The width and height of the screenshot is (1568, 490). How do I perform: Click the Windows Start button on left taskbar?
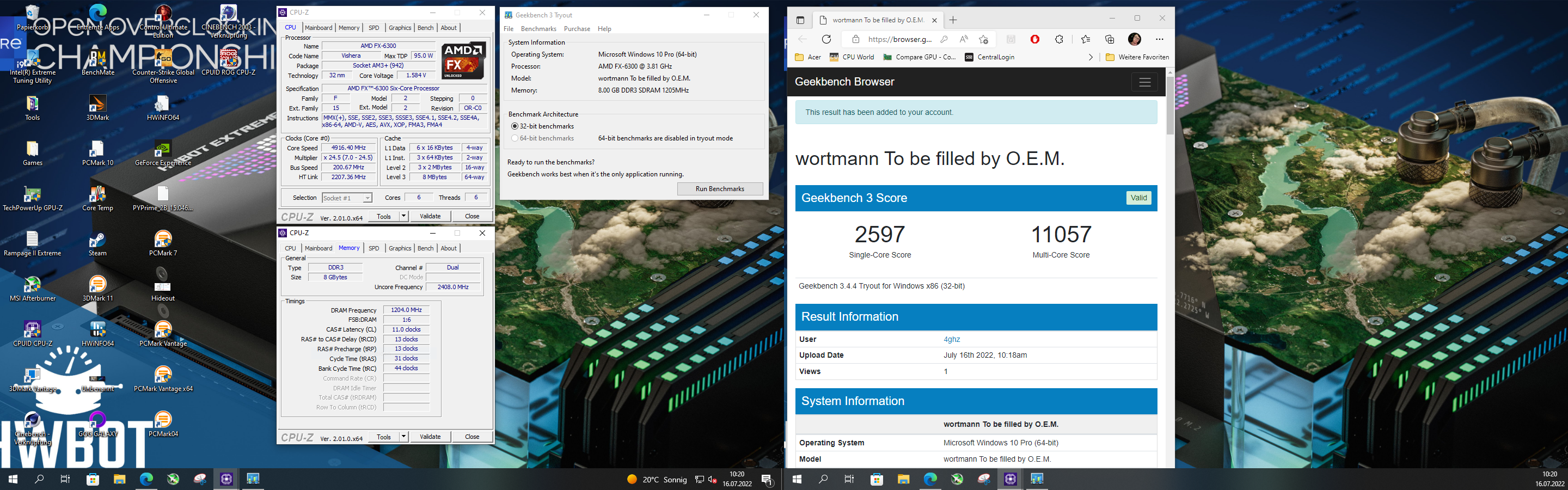click(13, 479)
